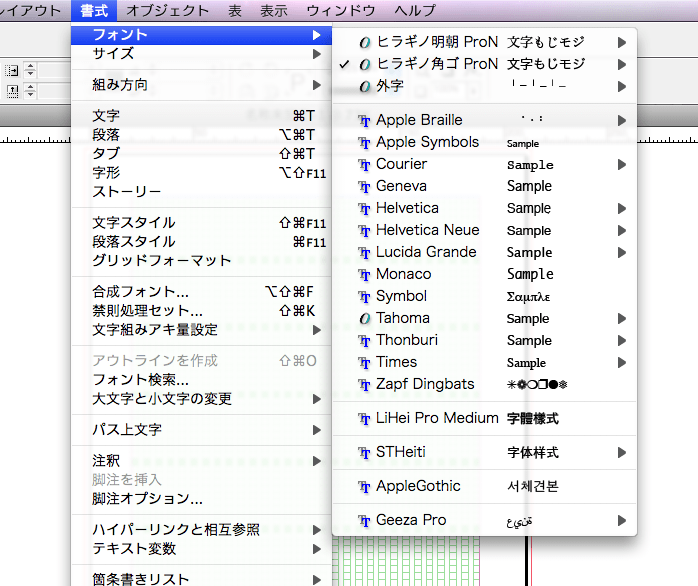Click the OpenType icon beside Tahoma
This screenshot has width=698, height=586.
click(365, 318)
